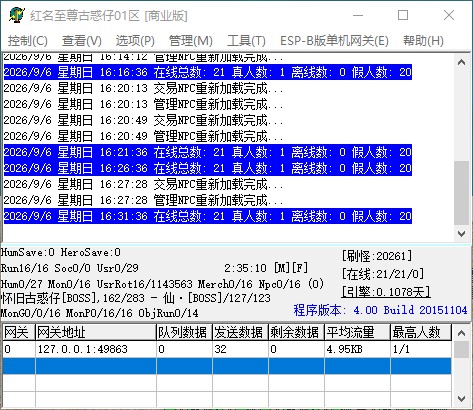The image size is (473, 410).
Task: Click the HumSave:0 HeroSave:0 status line
Action: (61, 252)
